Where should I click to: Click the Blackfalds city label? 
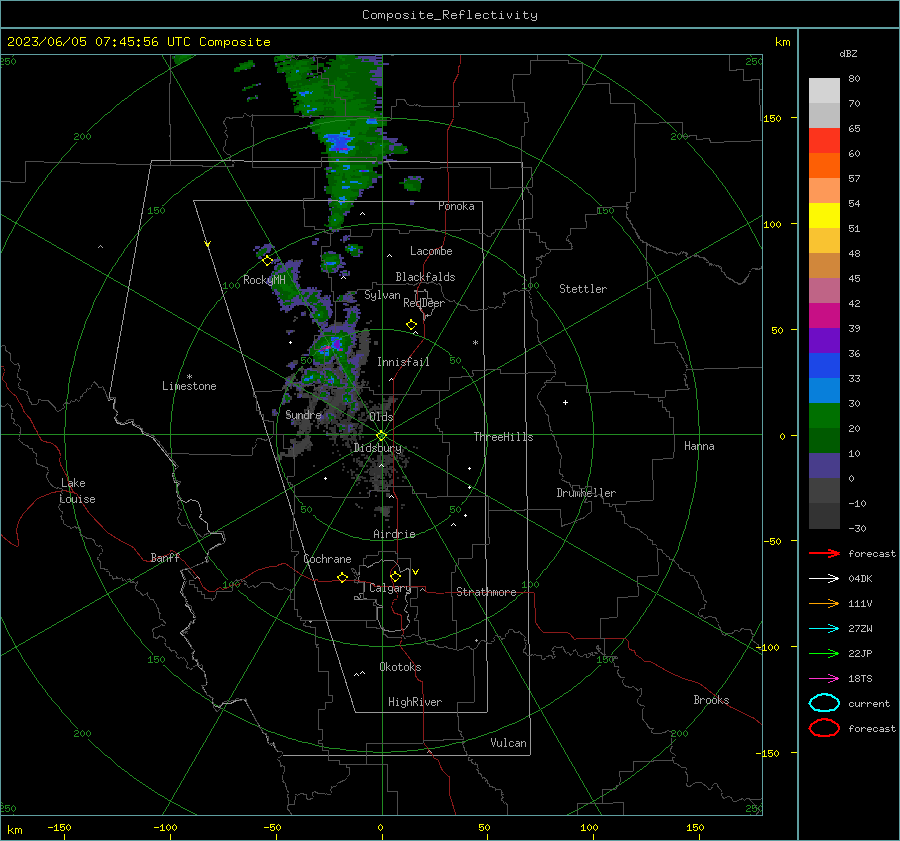pos(425,277)
